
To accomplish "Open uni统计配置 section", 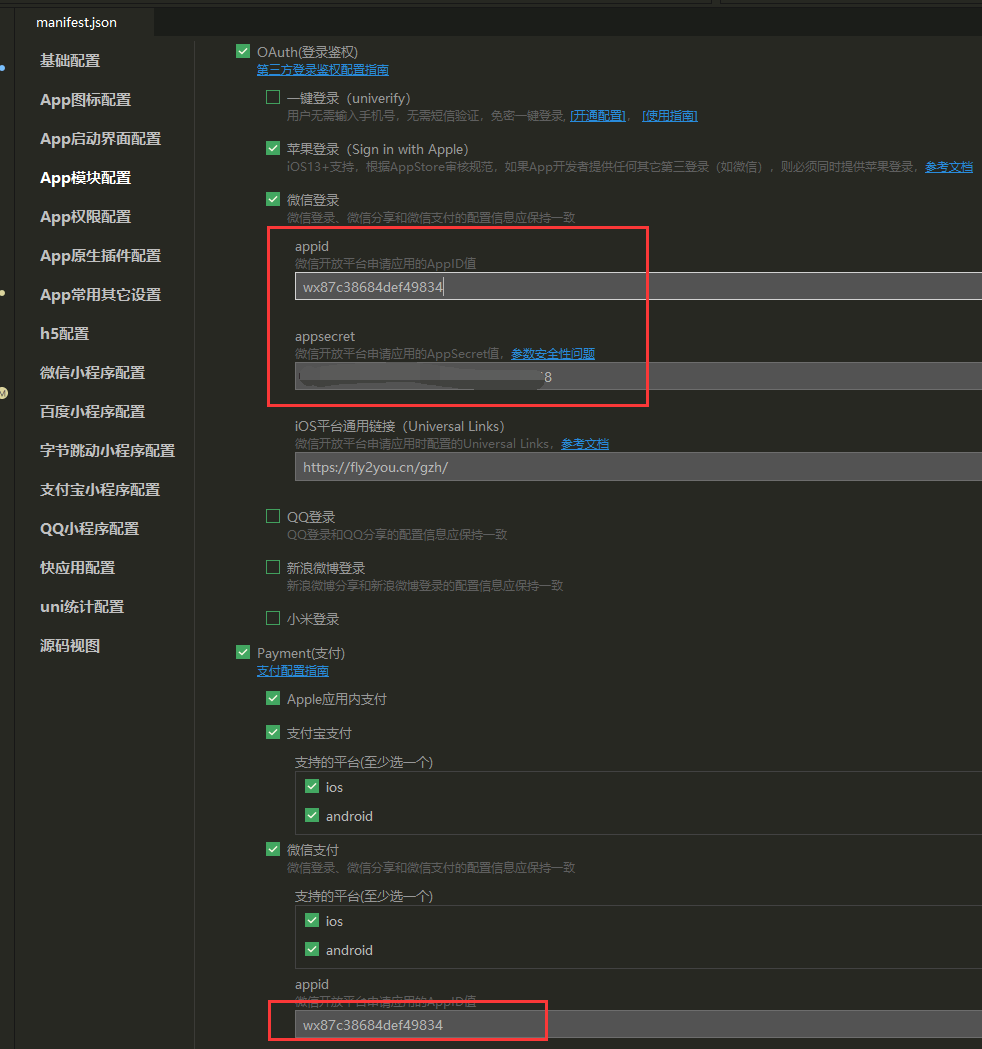I will pyautogui.click(x=82, y=607).
